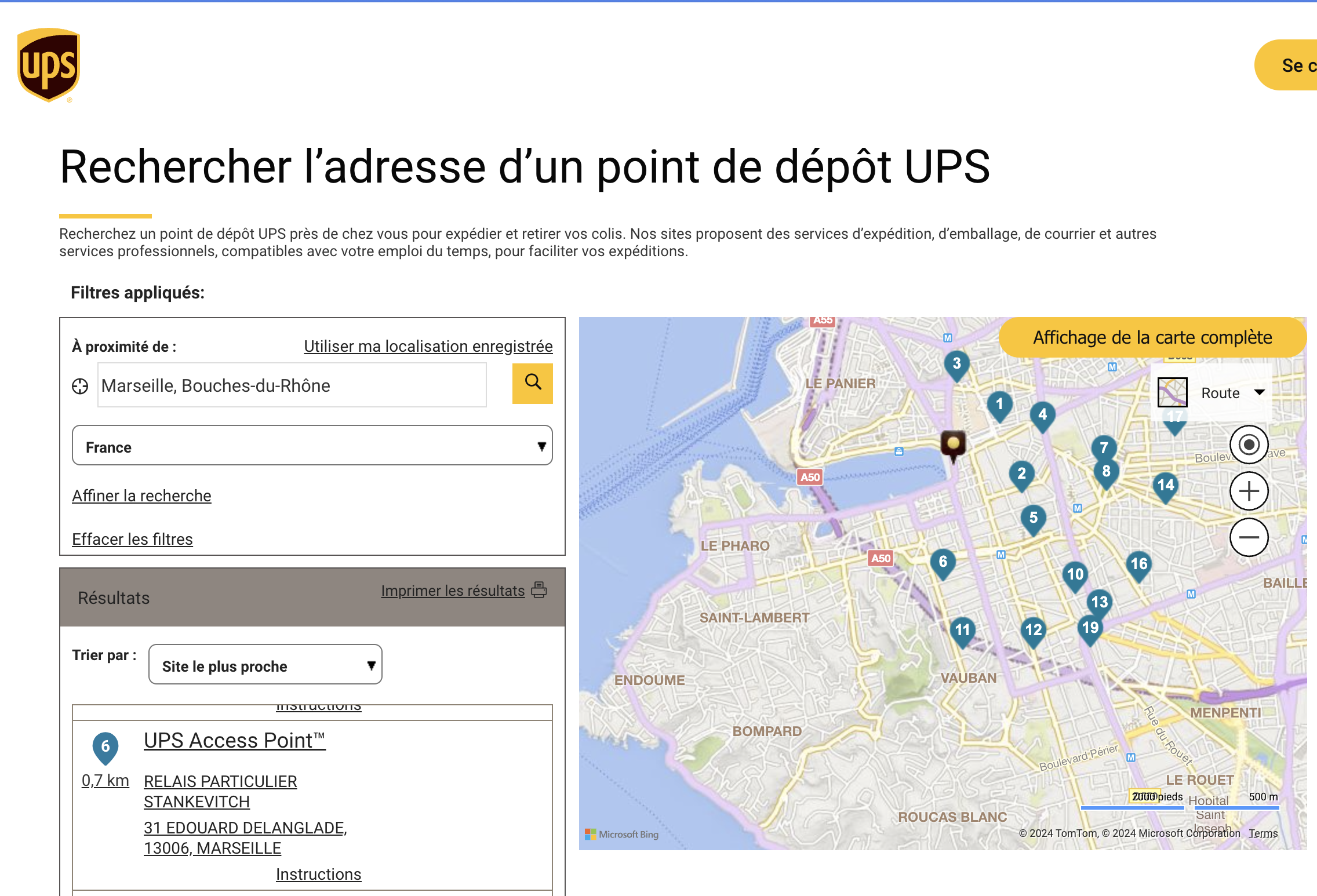
Task: Click Instructions under the Stankevitch relay
Action: pos(319,874)
